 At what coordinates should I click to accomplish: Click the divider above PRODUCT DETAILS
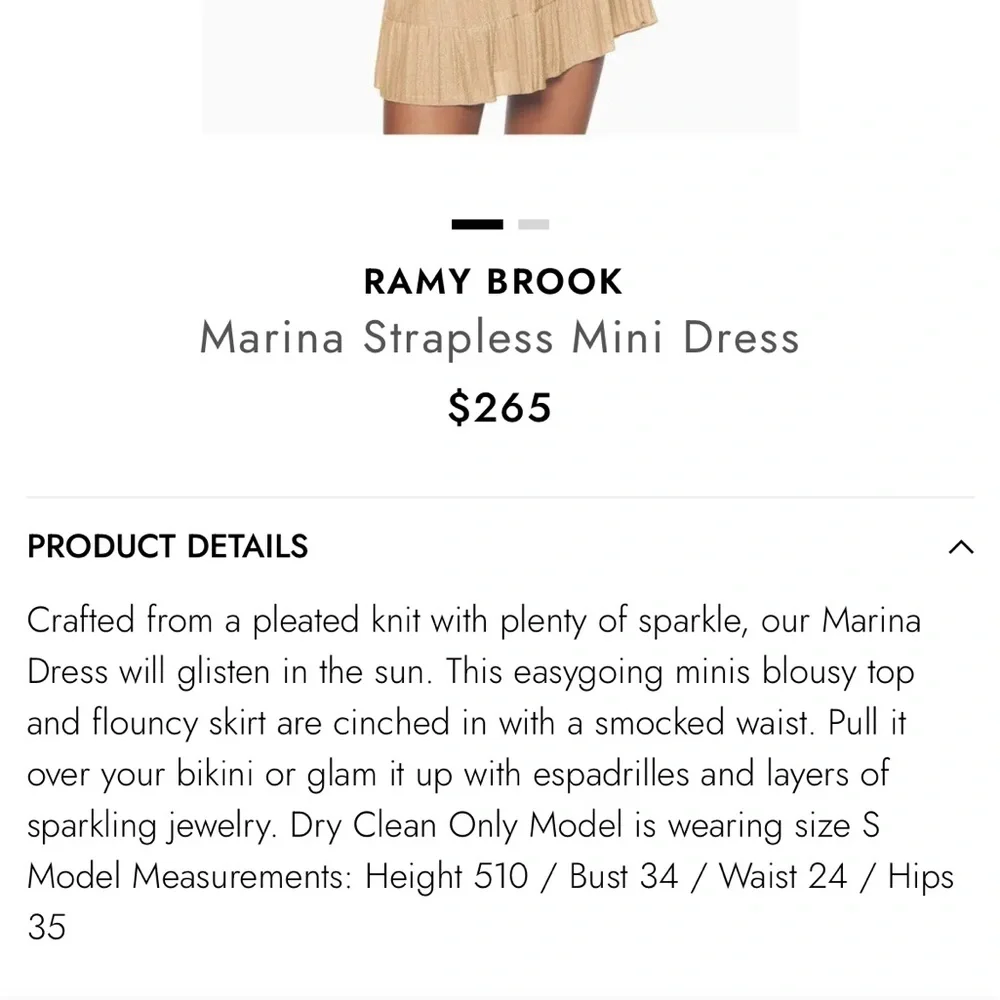(500, 492)
